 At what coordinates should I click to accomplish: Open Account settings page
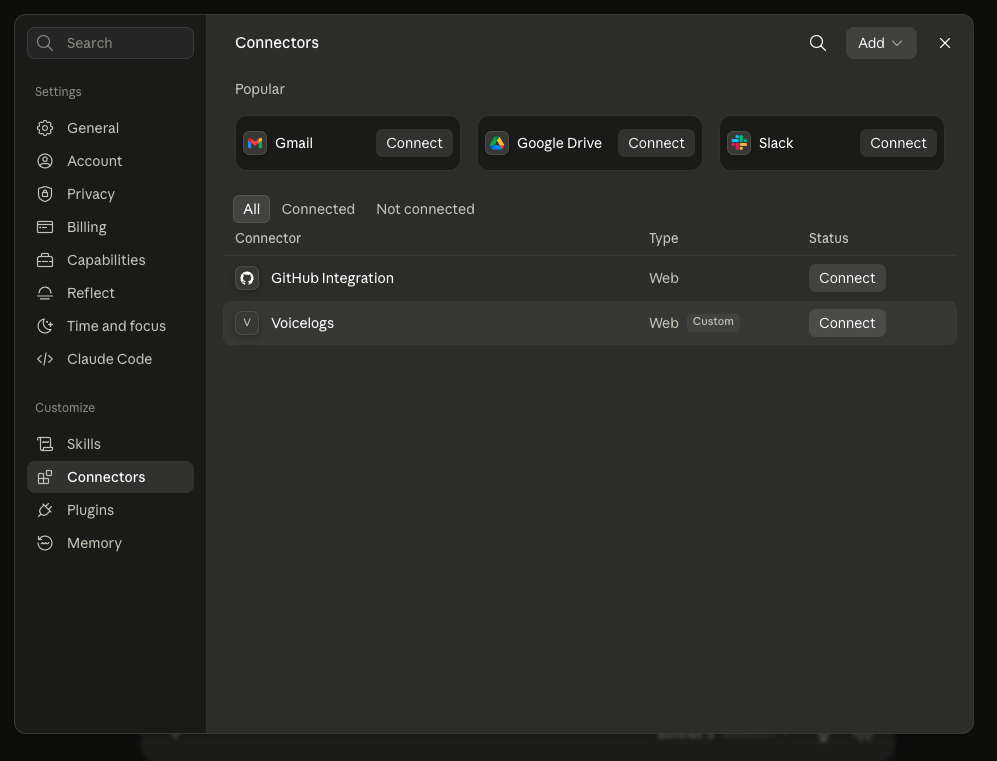(111, 161)
